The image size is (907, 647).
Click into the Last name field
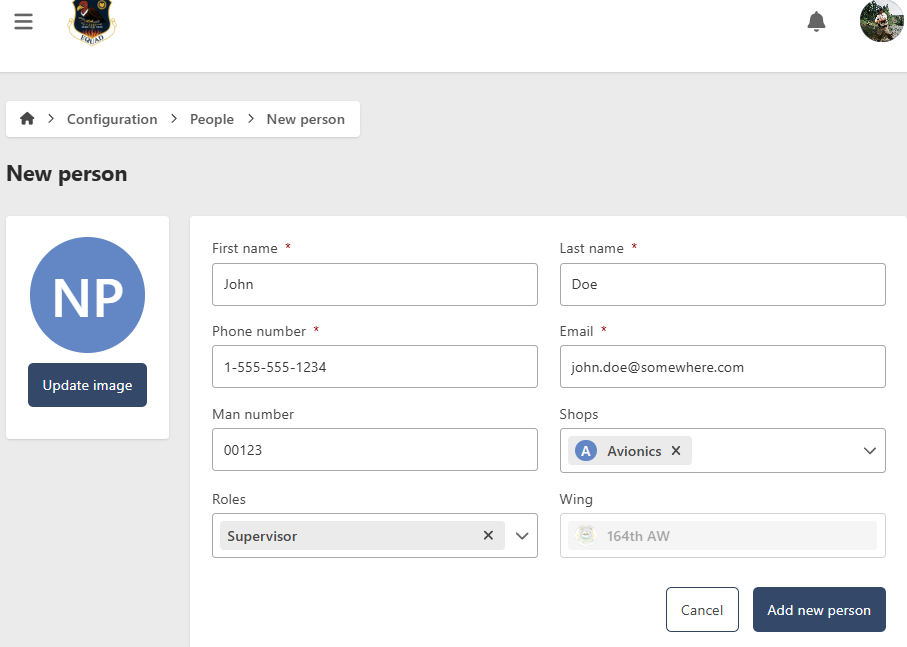tap(722, 284)
